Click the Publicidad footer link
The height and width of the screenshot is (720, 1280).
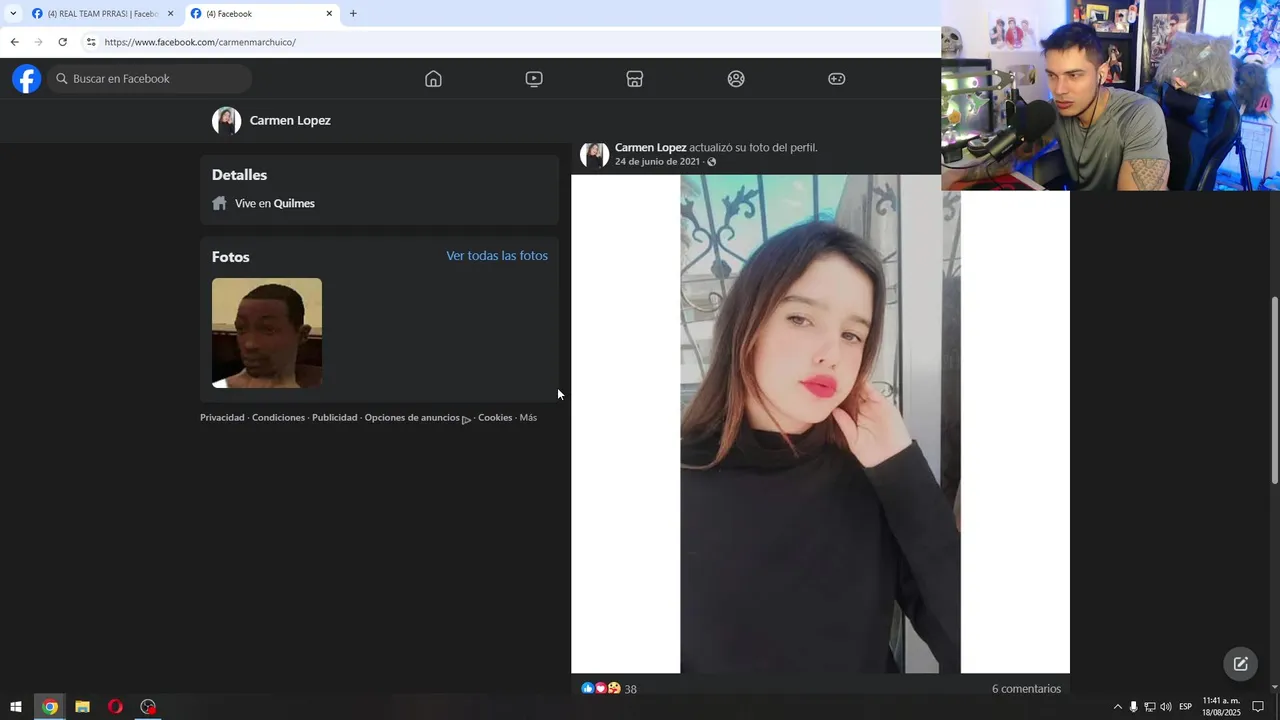tap(335, 418)
